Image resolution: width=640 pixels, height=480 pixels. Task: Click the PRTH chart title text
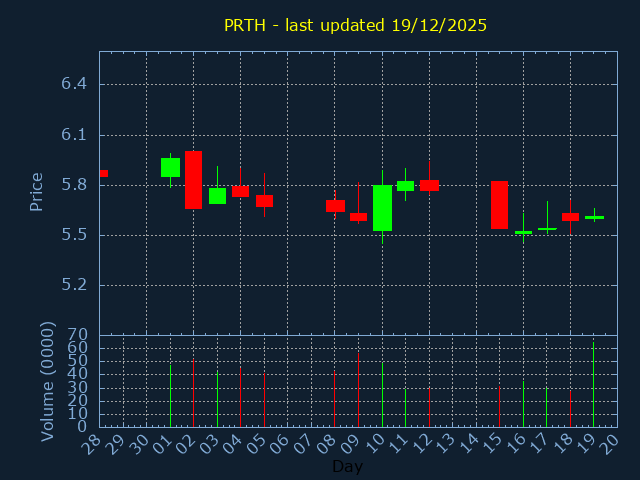tap(355, 25)
